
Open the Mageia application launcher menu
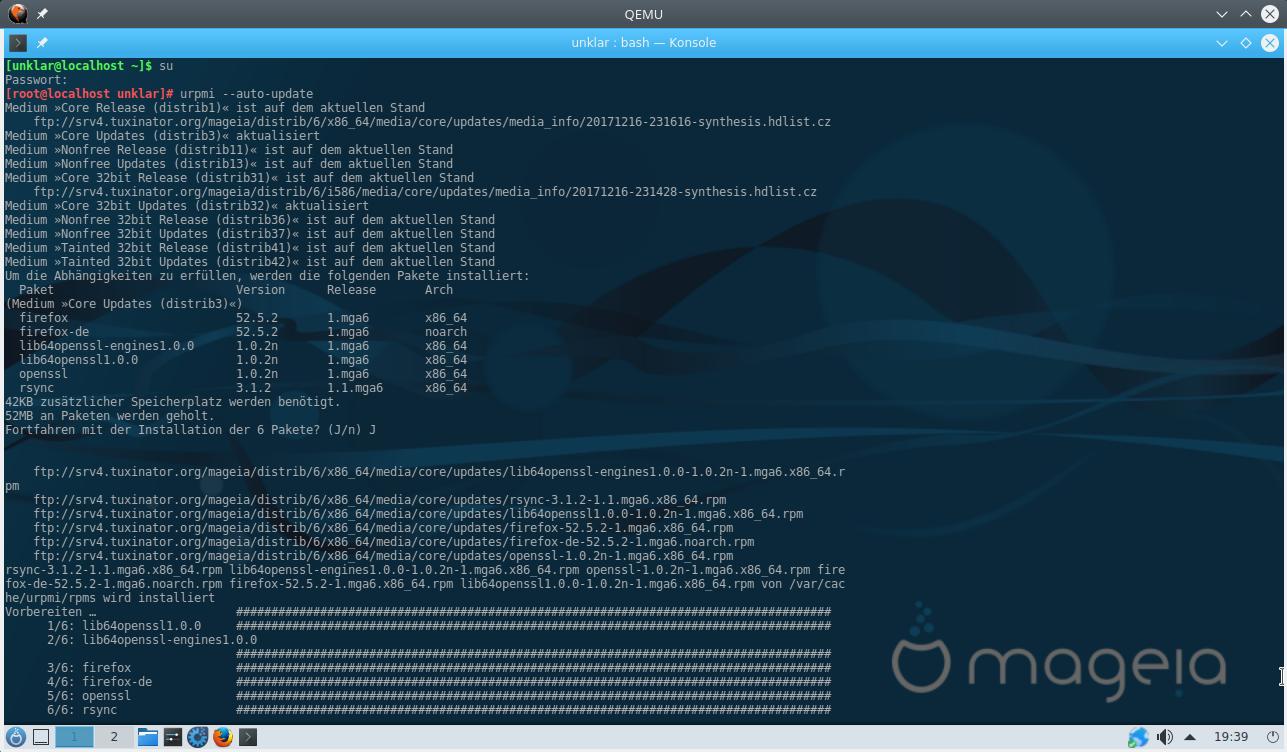click(16, 737)
